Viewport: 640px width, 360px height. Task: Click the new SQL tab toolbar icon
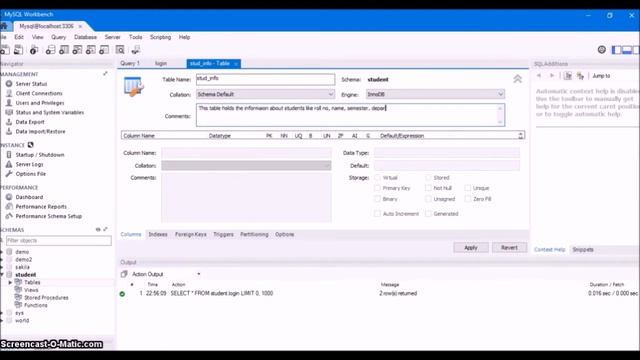[5, 50]
